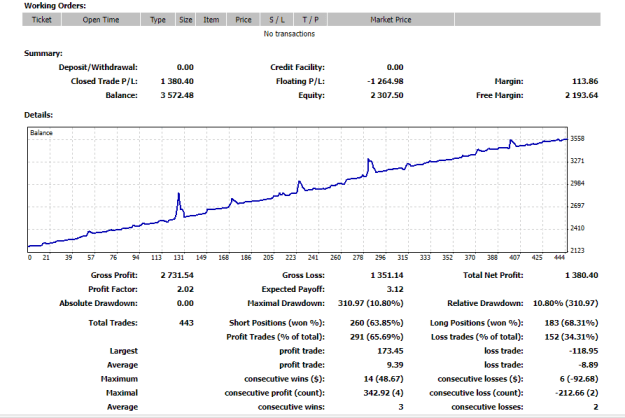This screenshot has height=418, width=625.
Task: Select the average profit trade value 9.39
Action: pyautogui.click(x=395, y=365)
